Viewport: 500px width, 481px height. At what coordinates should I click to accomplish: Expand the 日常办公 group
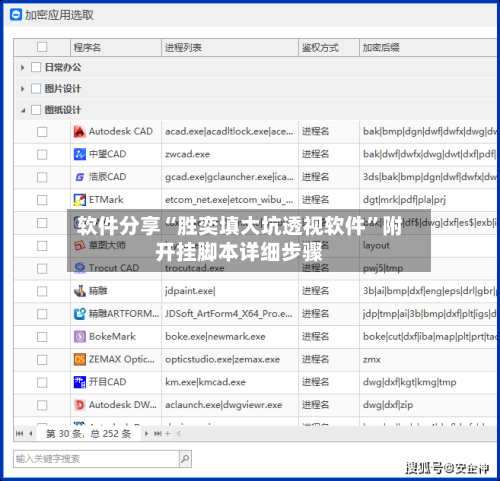(x=22, y=68)
